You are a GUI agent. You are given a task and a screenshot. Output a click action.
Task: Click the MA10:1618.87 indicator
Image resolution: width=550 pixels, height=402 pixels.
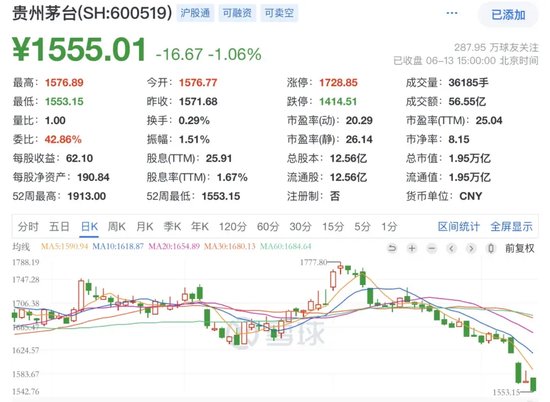[x=118, y=247]
